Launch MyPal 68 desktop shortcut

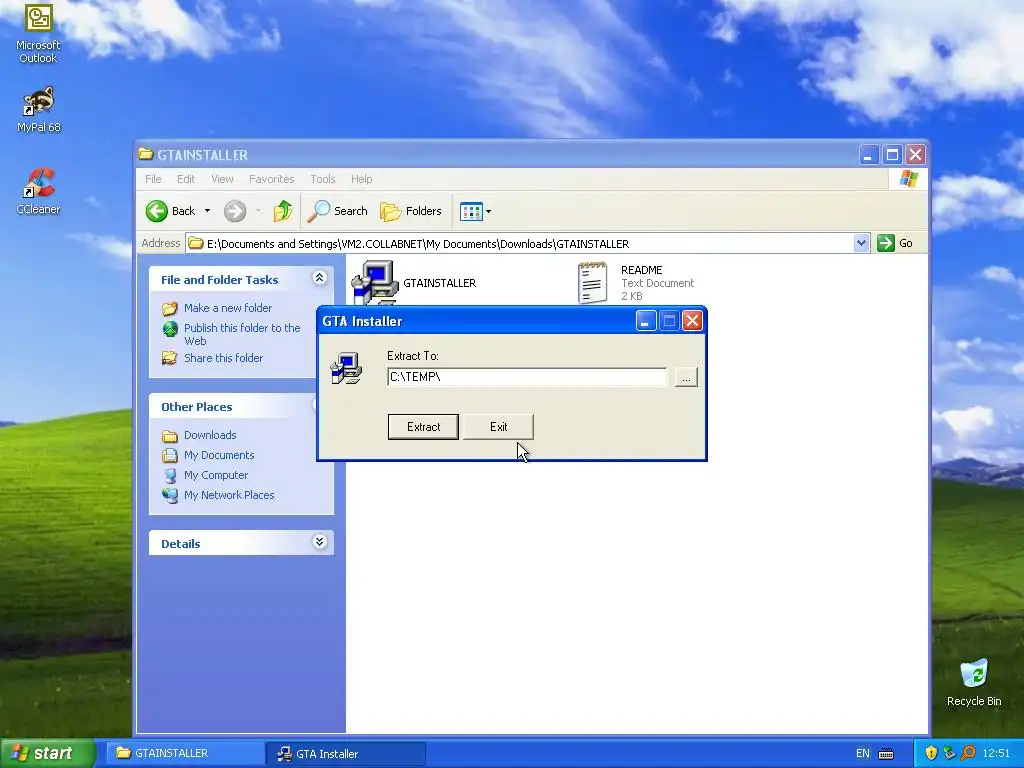coord(38,109)
